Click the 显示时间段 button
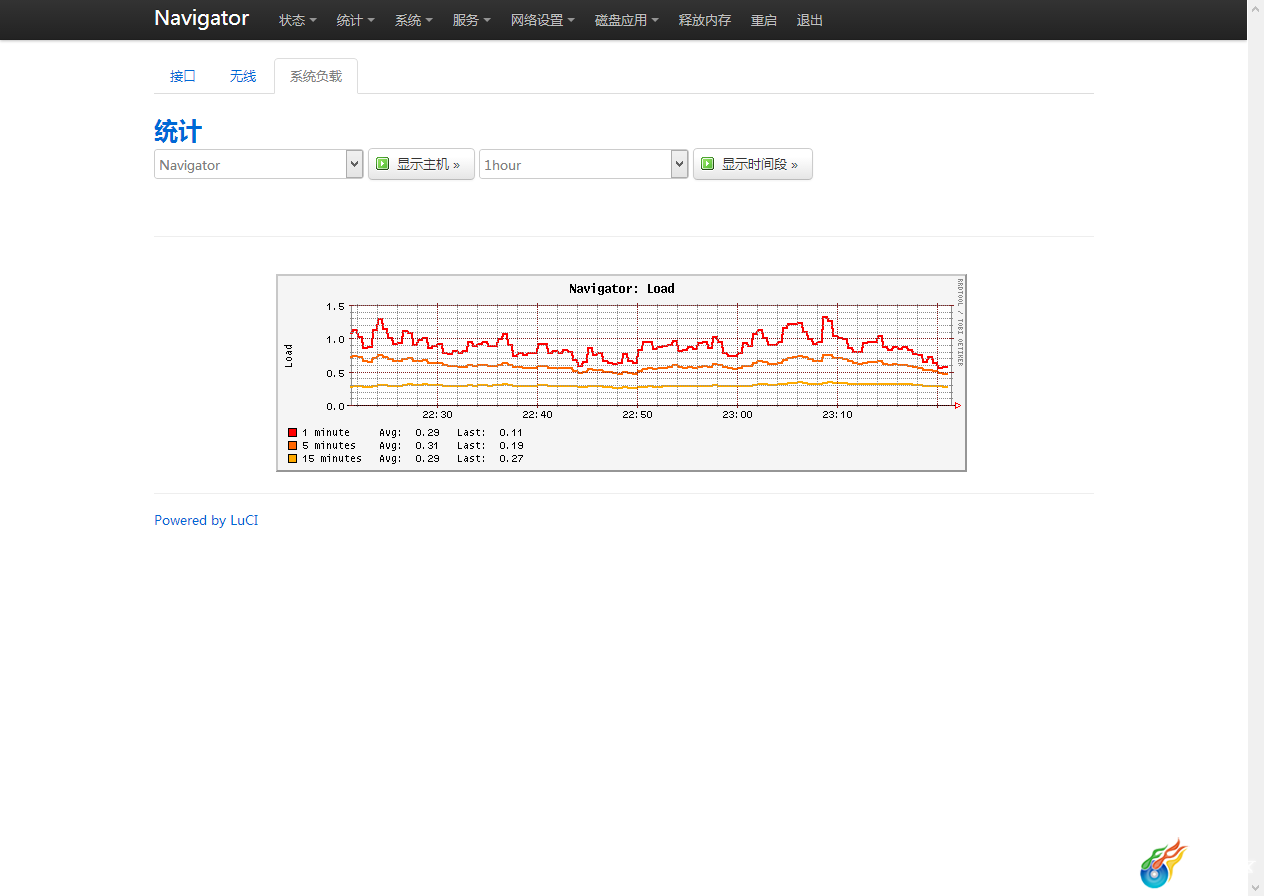Image resolution: width=1264 pixels, height=896 pixels. [753, 165]
